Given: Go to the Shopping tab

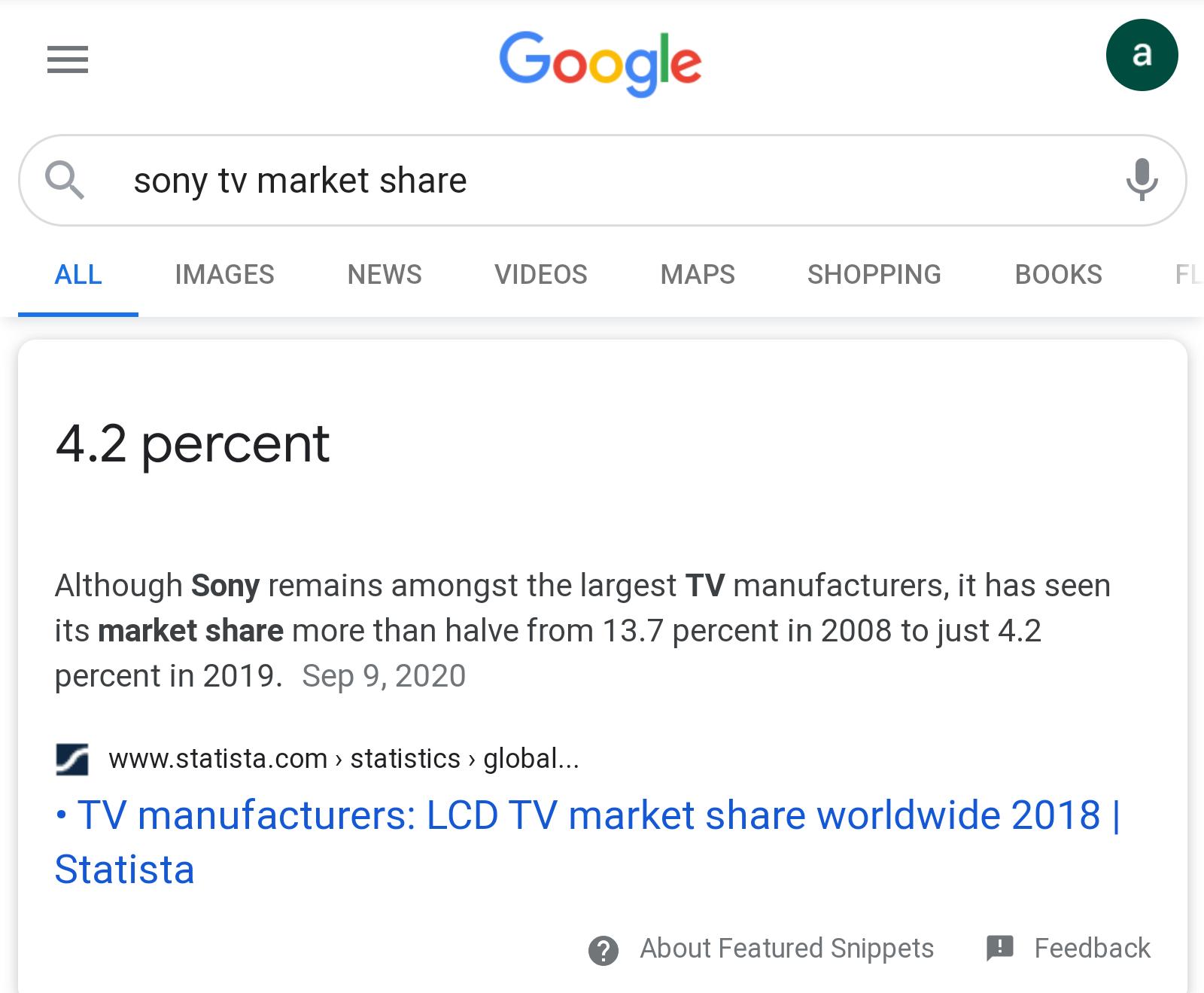Looking at the screenshot, I should [x=874, y=275].
